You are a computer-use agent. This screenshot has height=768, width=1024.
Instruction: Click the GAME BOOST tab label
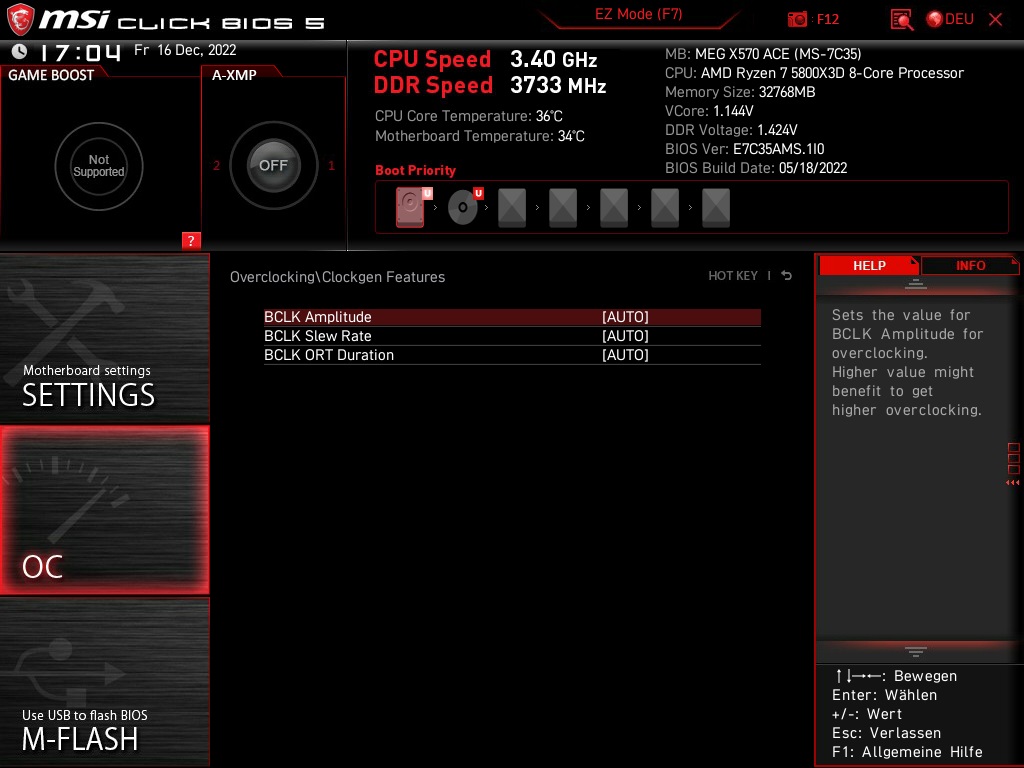click(x=51, y=75)
